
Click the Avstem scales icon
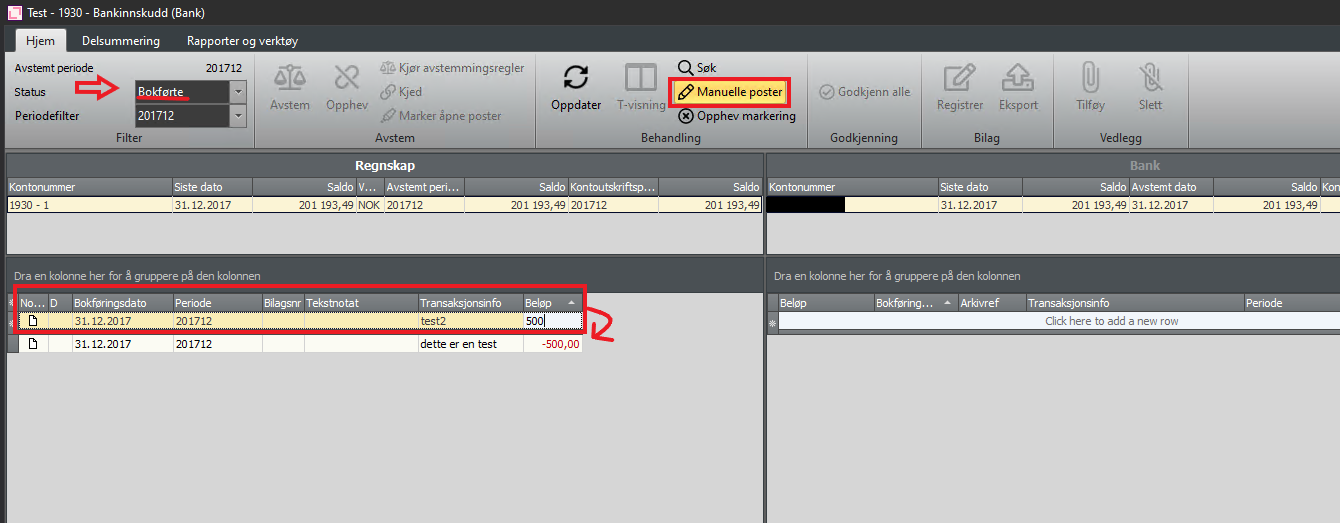click(x=289, y=78)
